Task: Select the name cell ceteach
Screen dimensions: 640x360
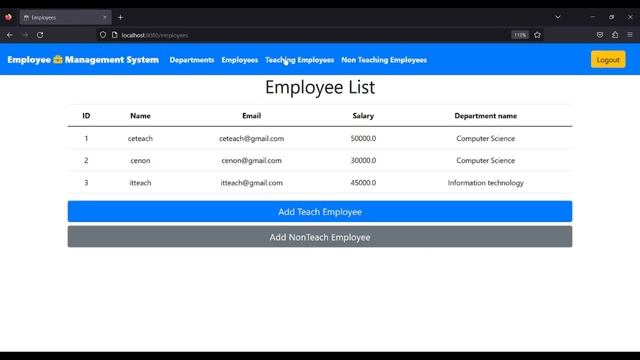Action: click(x=140, y=138)
